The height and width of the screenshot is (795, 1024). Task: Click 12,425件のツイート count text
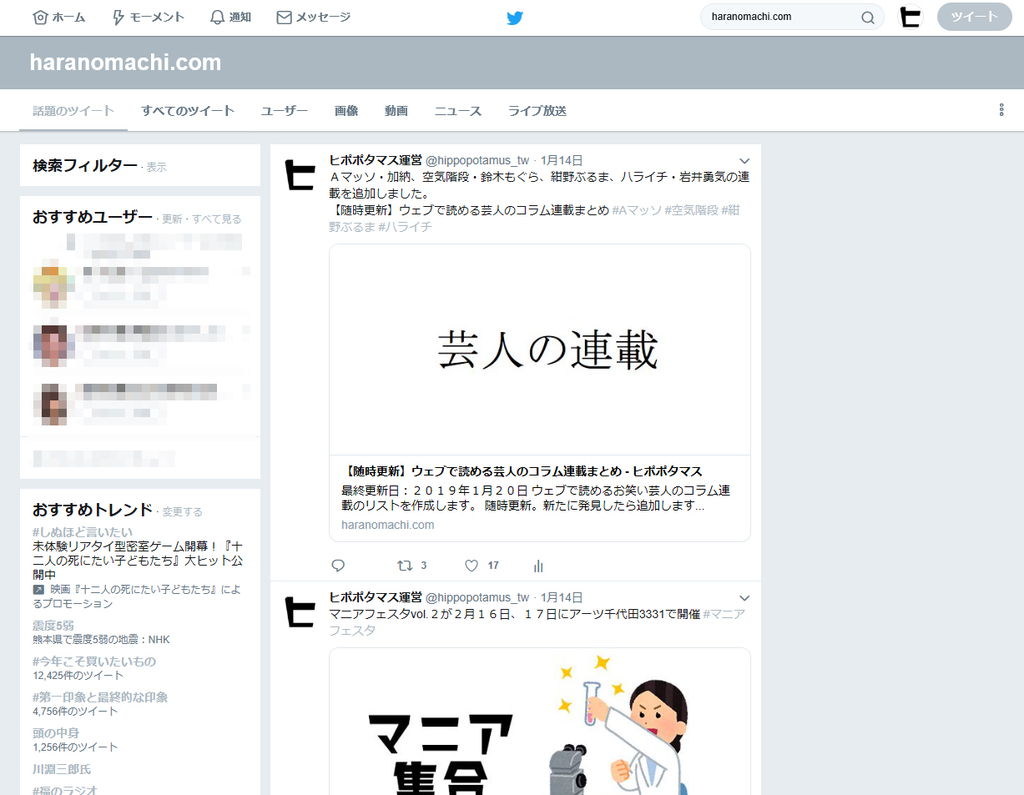pos(78,675)
